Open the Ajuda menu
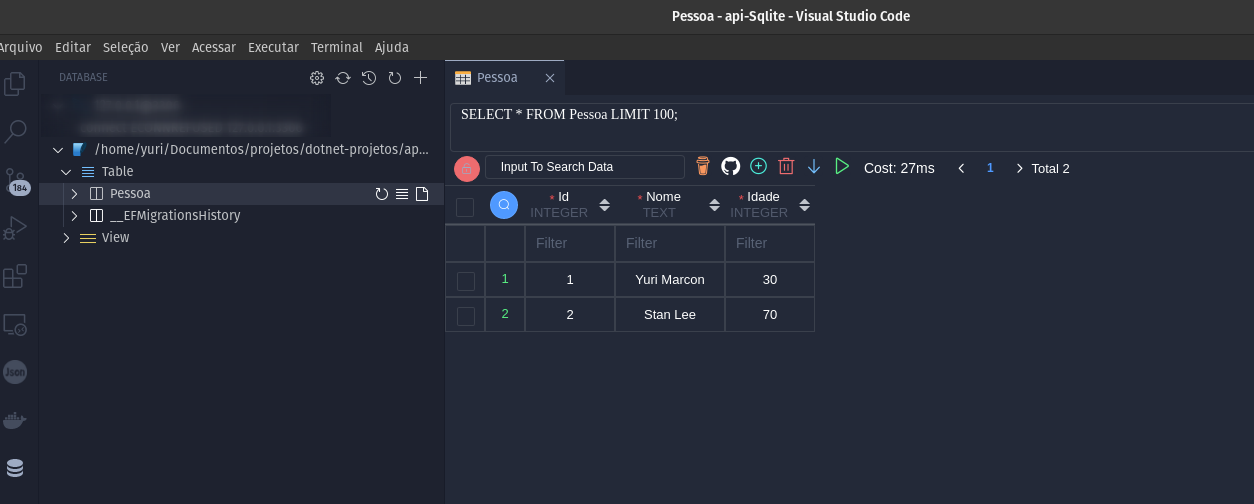 point(392,47)
